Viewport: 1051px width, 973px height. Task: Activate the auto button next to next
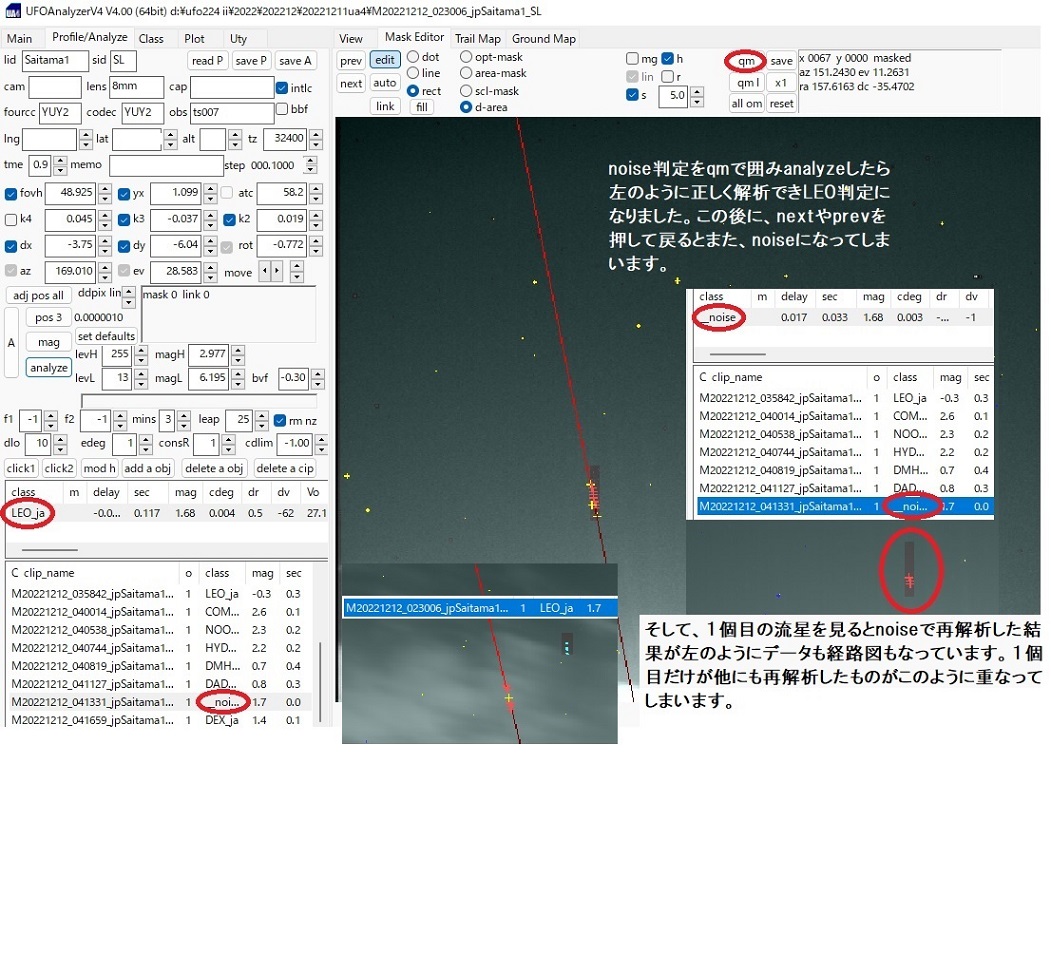point(385,82)
